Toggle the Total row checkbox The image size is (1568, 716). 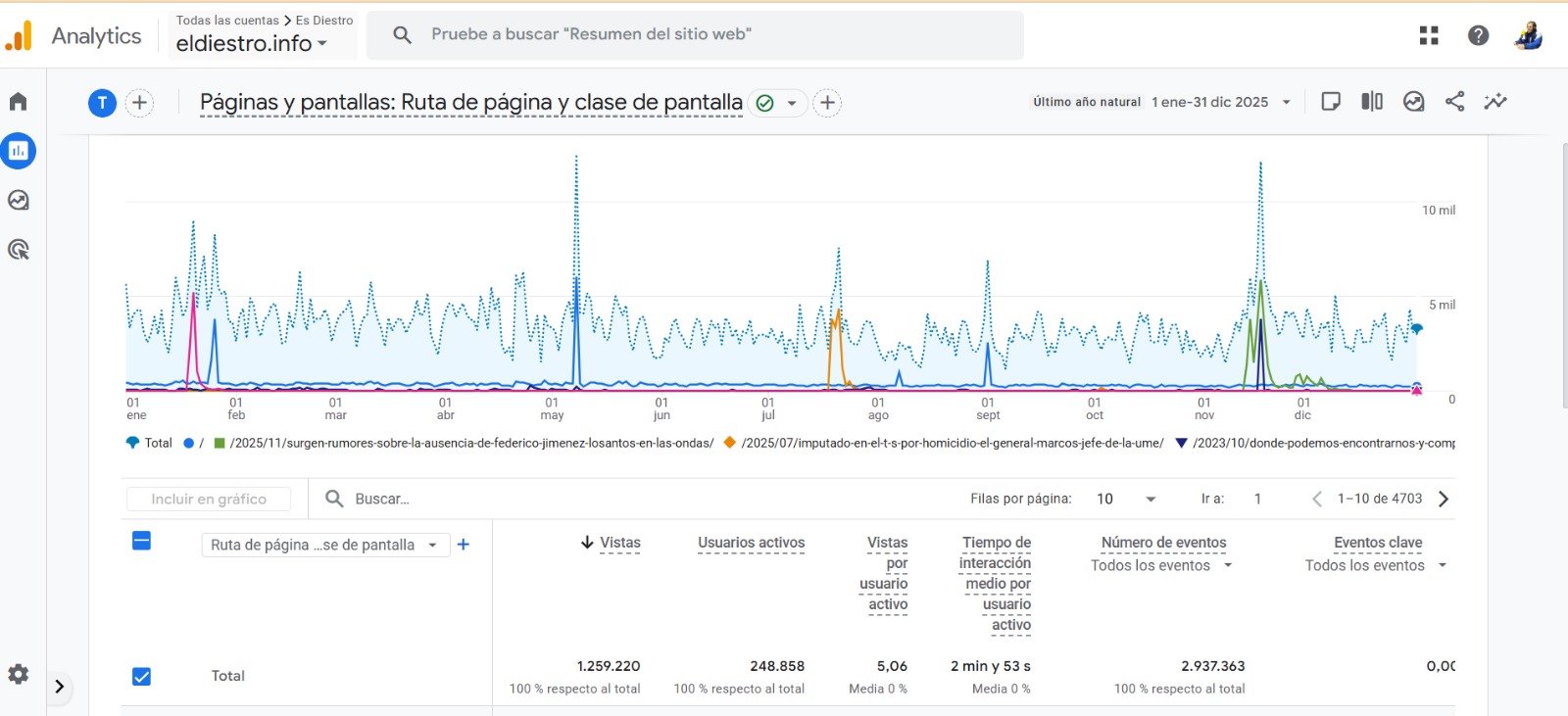click(x=141, y=677)
